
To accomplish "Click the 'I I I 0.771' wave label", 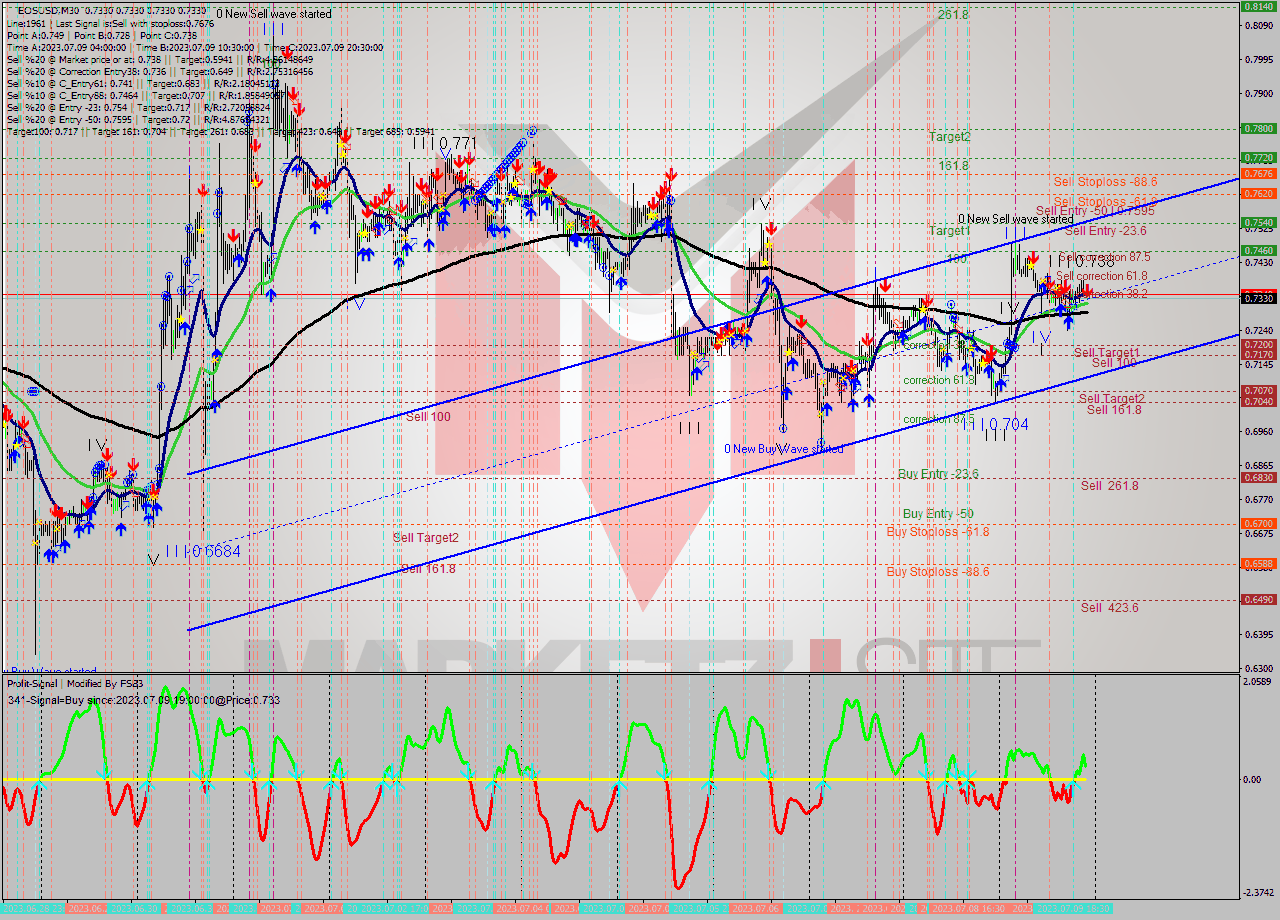I will pos(444,144).
